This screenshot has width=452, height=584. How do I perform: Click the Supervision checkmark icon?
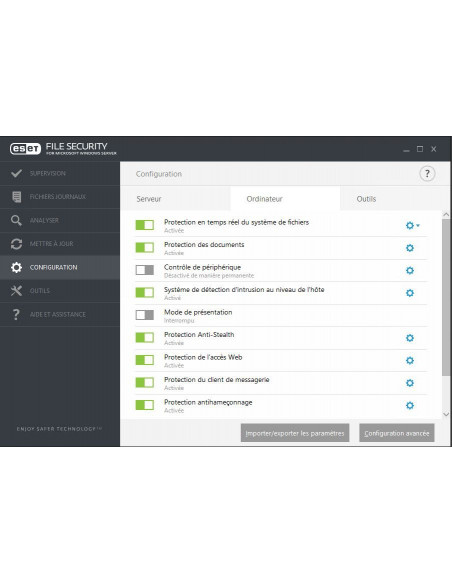(x=16, y=173)
